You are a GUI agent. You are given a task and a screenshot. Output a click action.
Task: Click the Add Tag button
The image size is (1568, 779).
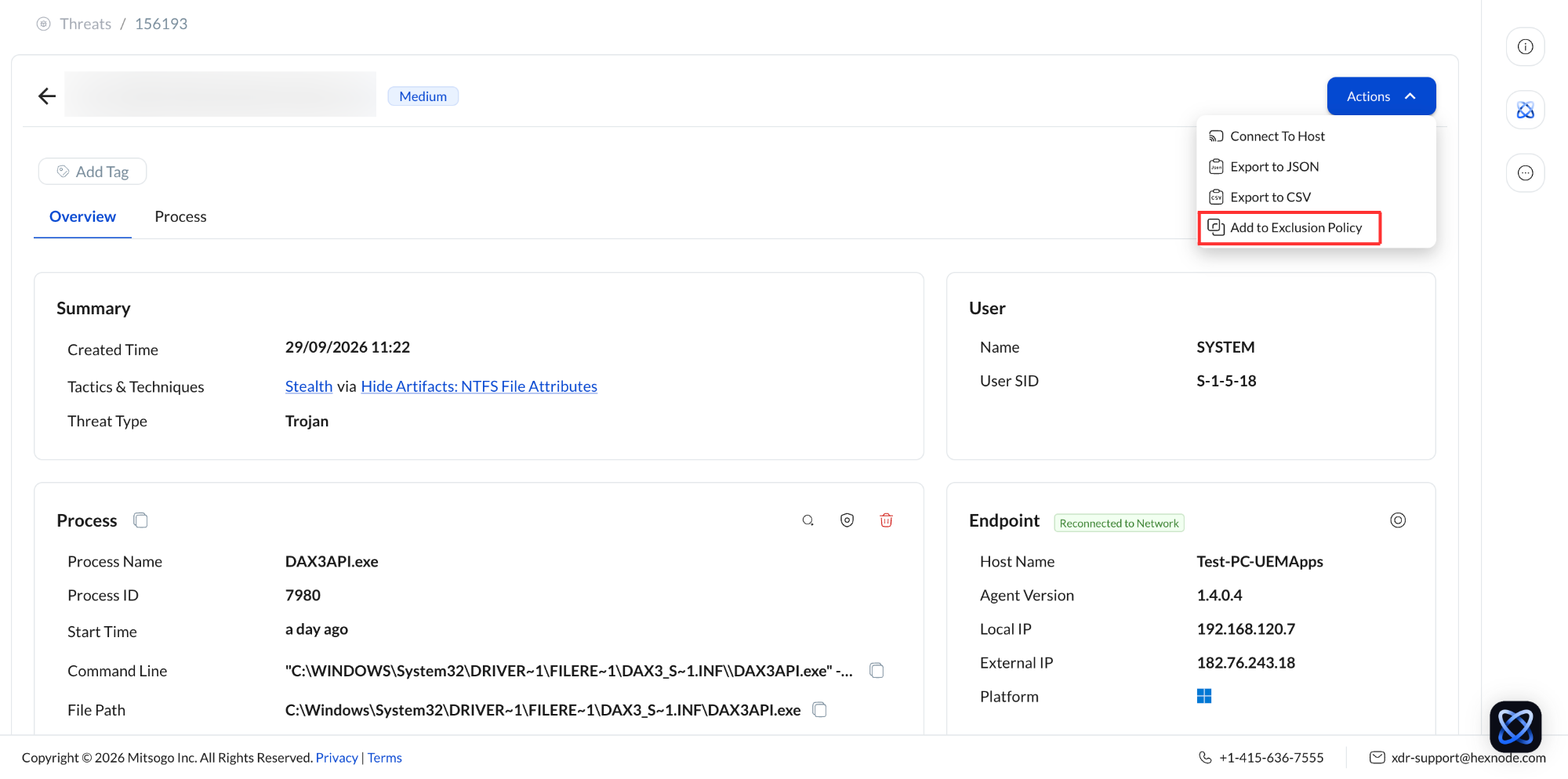[x=93, y=172]
